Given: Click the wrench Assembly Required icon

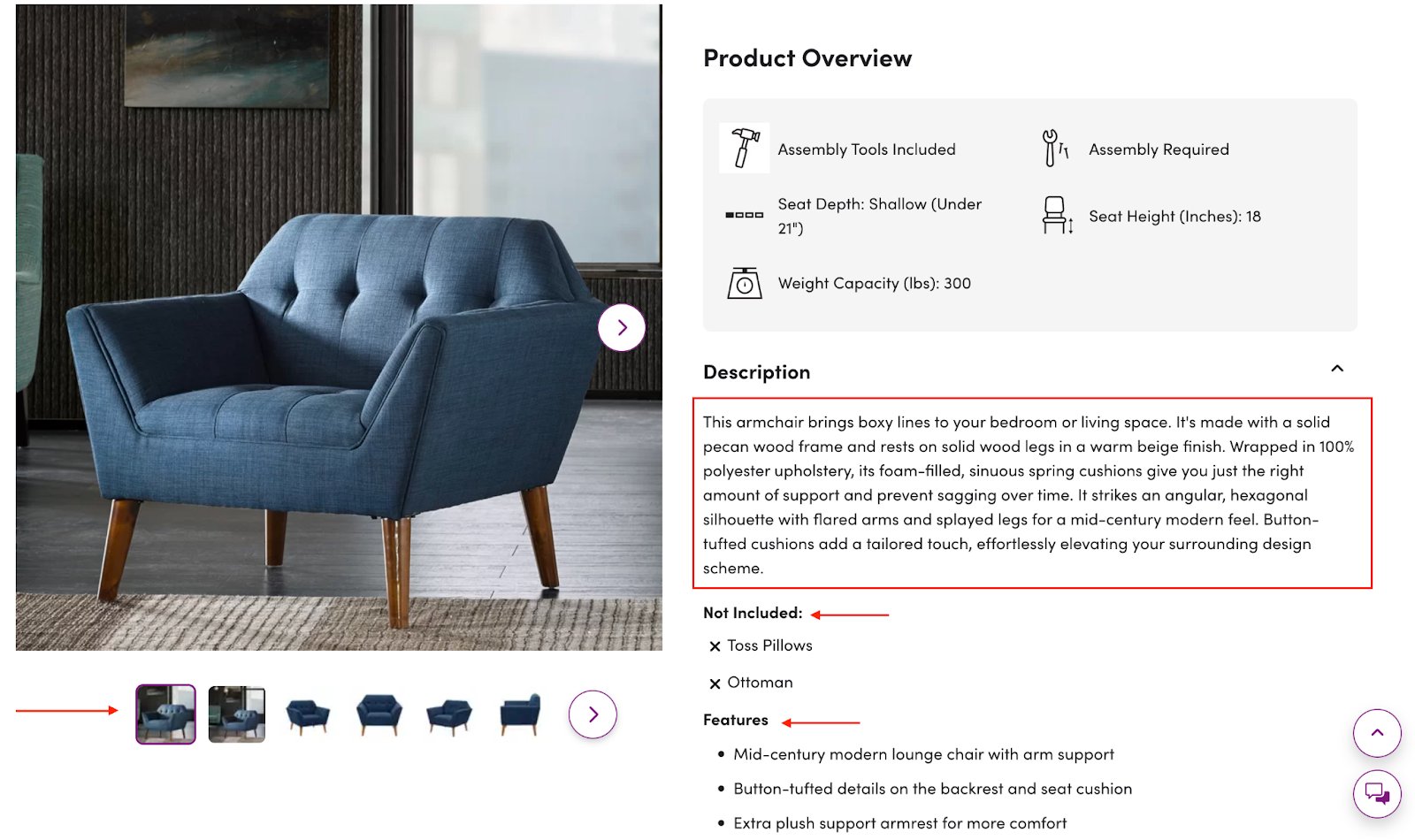Looking at the screenshot, I should [1055, 149].
